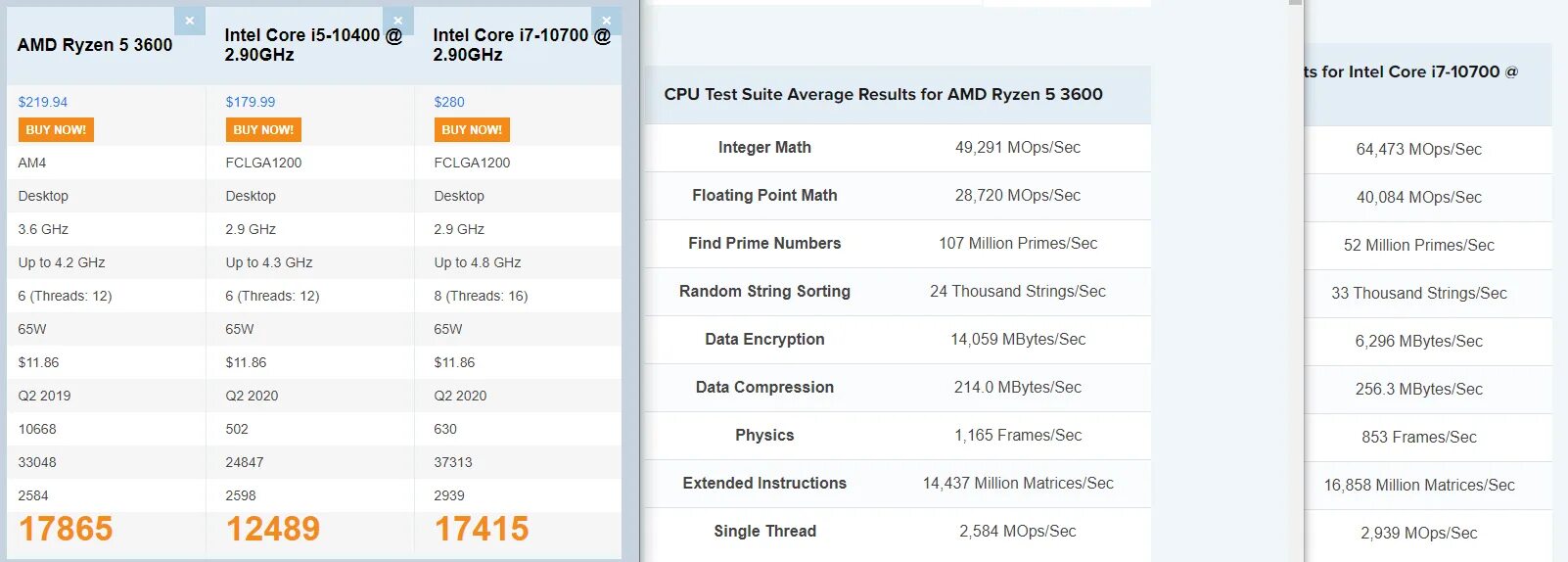Viewport: 1568px width, 562px height.
Task: Click the 17865 score for Ryzen 5 3600
Action: (66, 530)
